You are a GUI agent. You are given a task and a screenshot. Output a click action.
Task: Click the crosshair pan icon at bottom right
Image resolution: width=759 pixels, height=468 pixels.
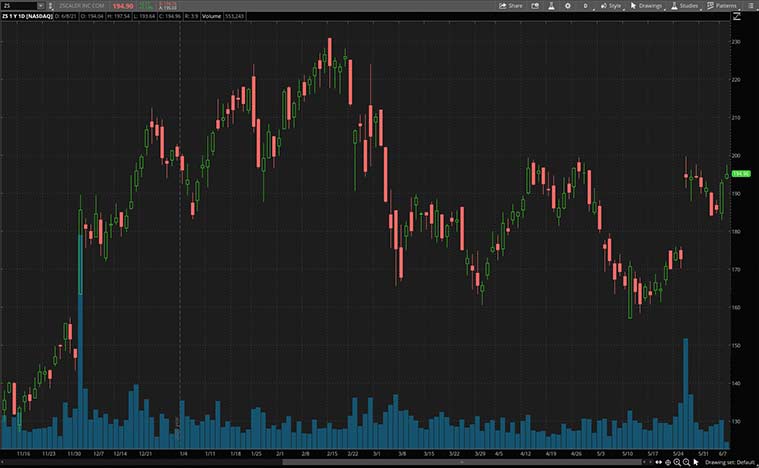[668, 463]
